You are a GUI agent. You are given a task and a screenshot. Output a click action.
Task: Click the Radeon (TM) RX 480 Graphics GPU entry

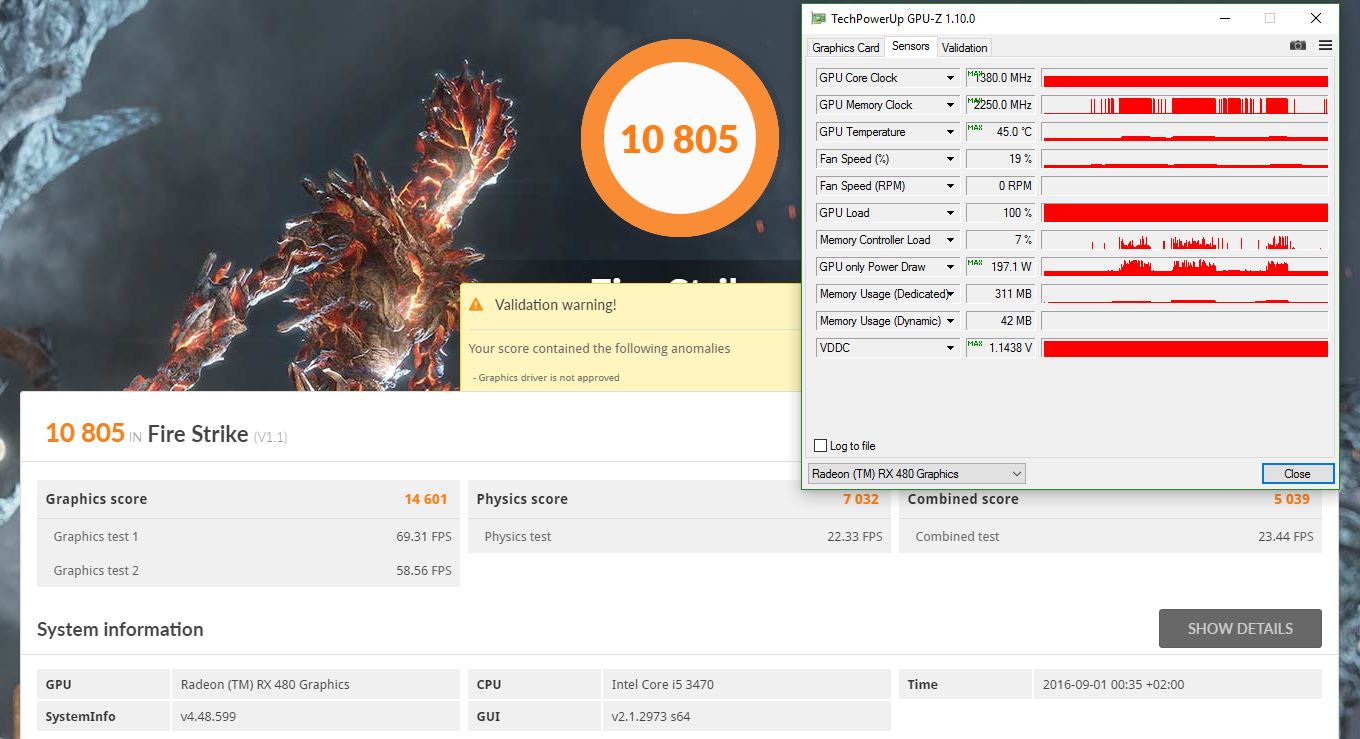[265, 685]
